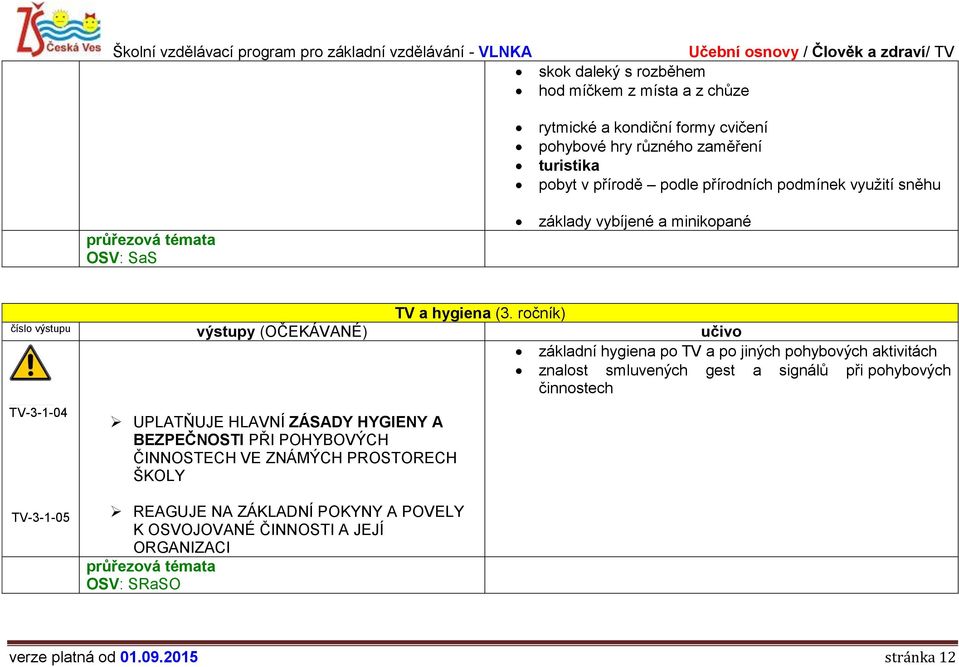Click the column header výstupy (OČEKÁVANÉ)
959x667 pixels.
coord(282,331)
